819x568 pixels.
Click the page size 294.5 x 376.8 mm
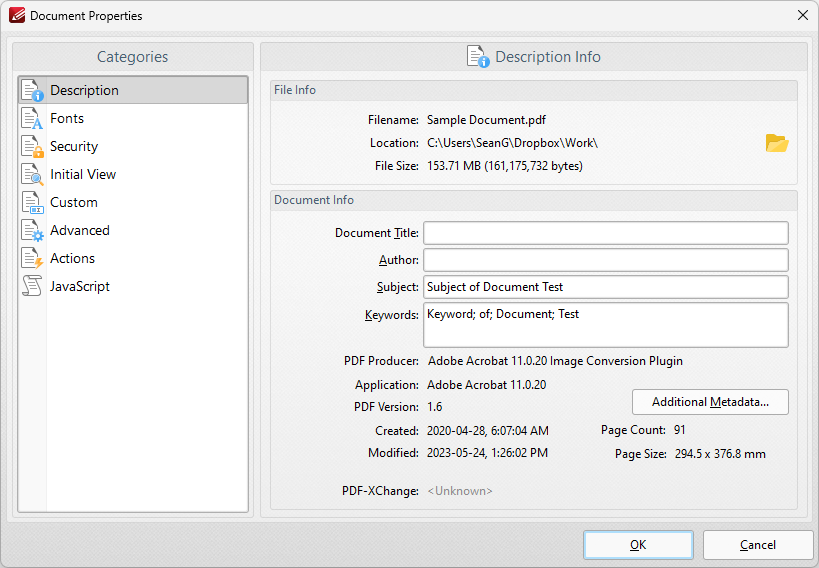click(720, 454)
